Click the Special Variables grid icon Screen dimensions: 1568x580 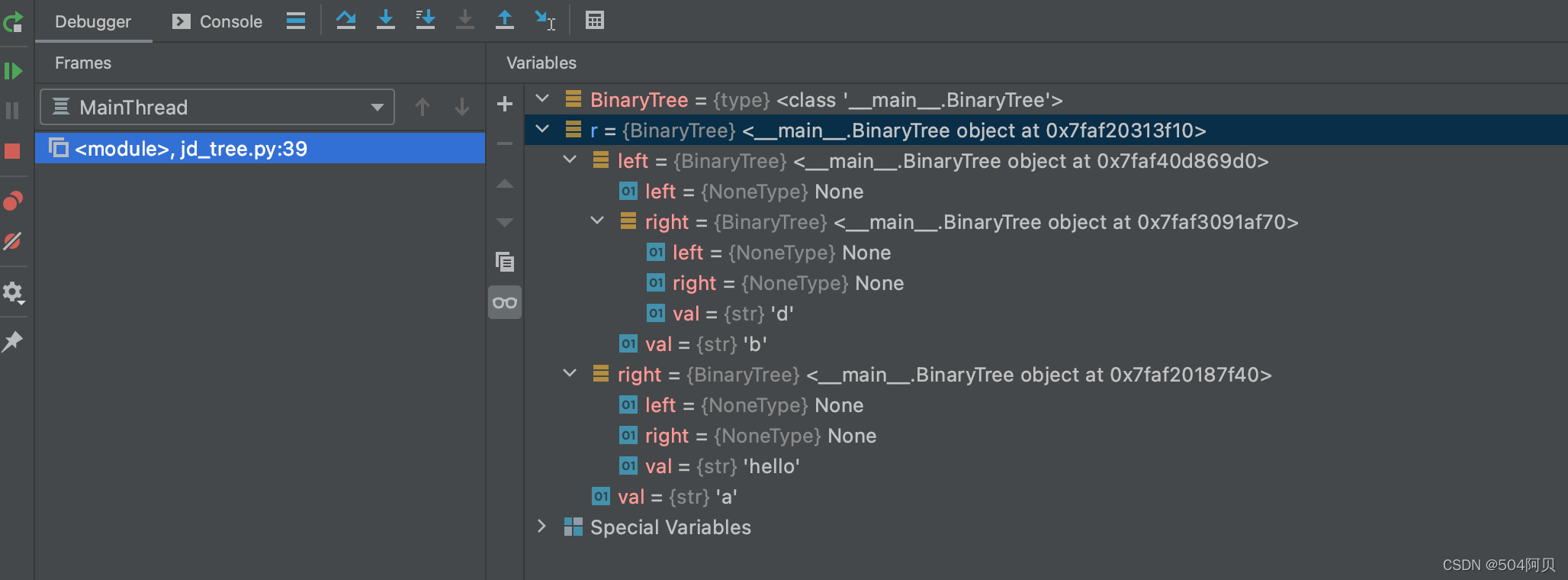click(574, 527)
